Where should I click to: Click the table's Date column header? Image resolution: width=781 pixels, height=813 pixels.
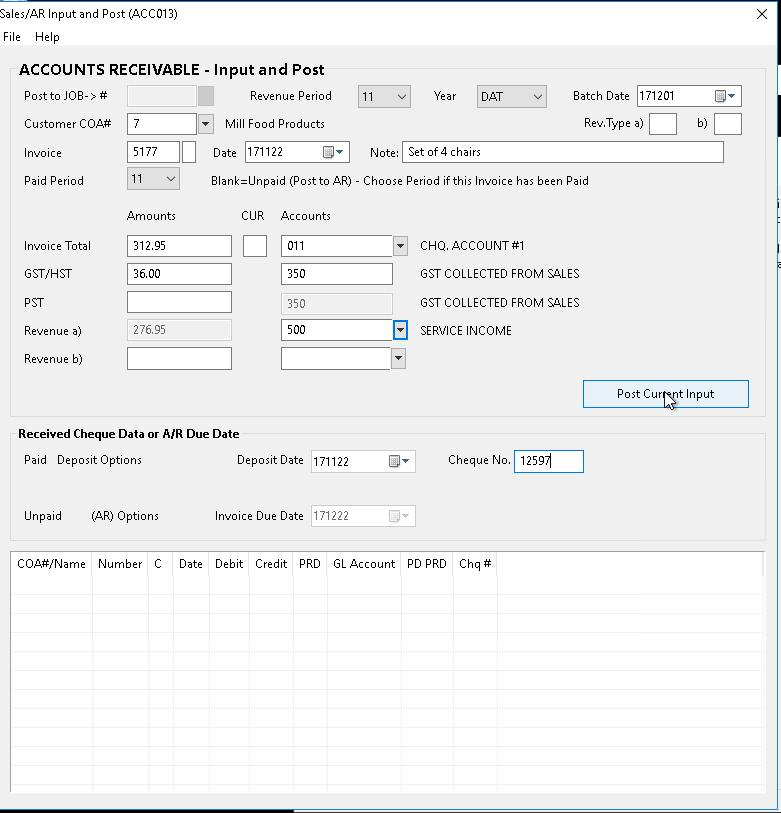[x=191, y=564]
